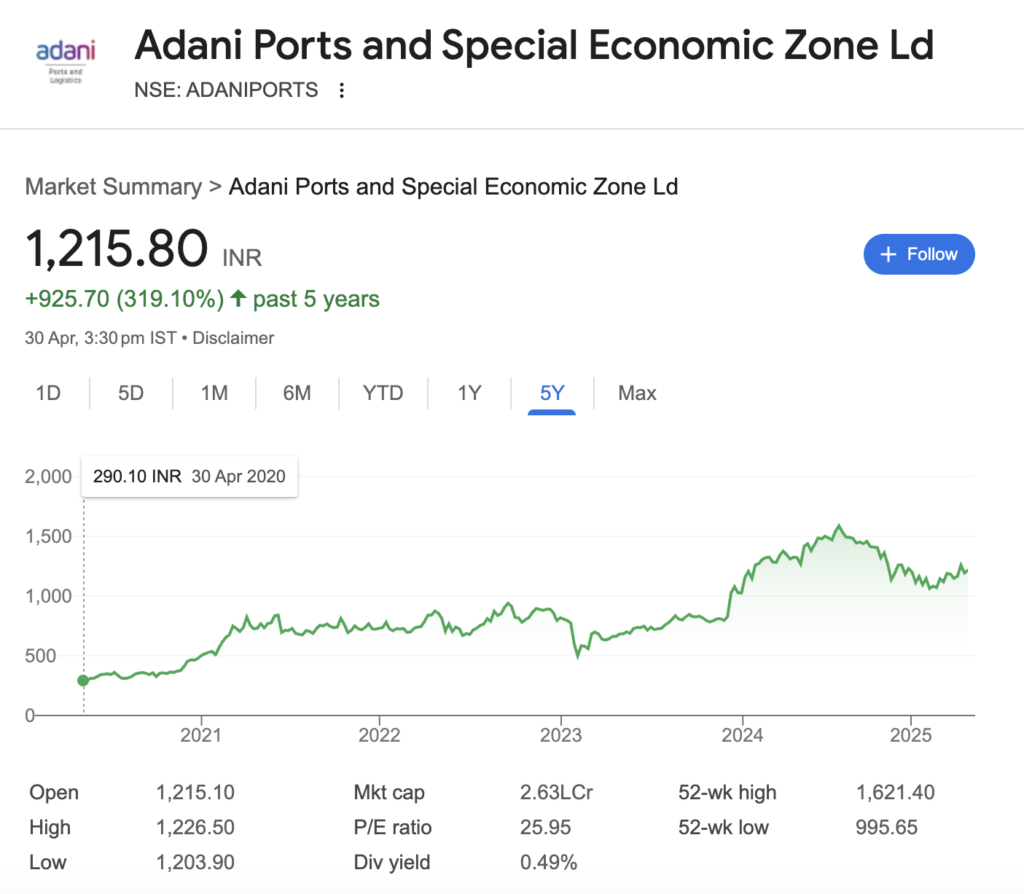This screenshot has height=894, width=1024.
Task: Switch to 6M chart range
Action: [x=297, y=393]
